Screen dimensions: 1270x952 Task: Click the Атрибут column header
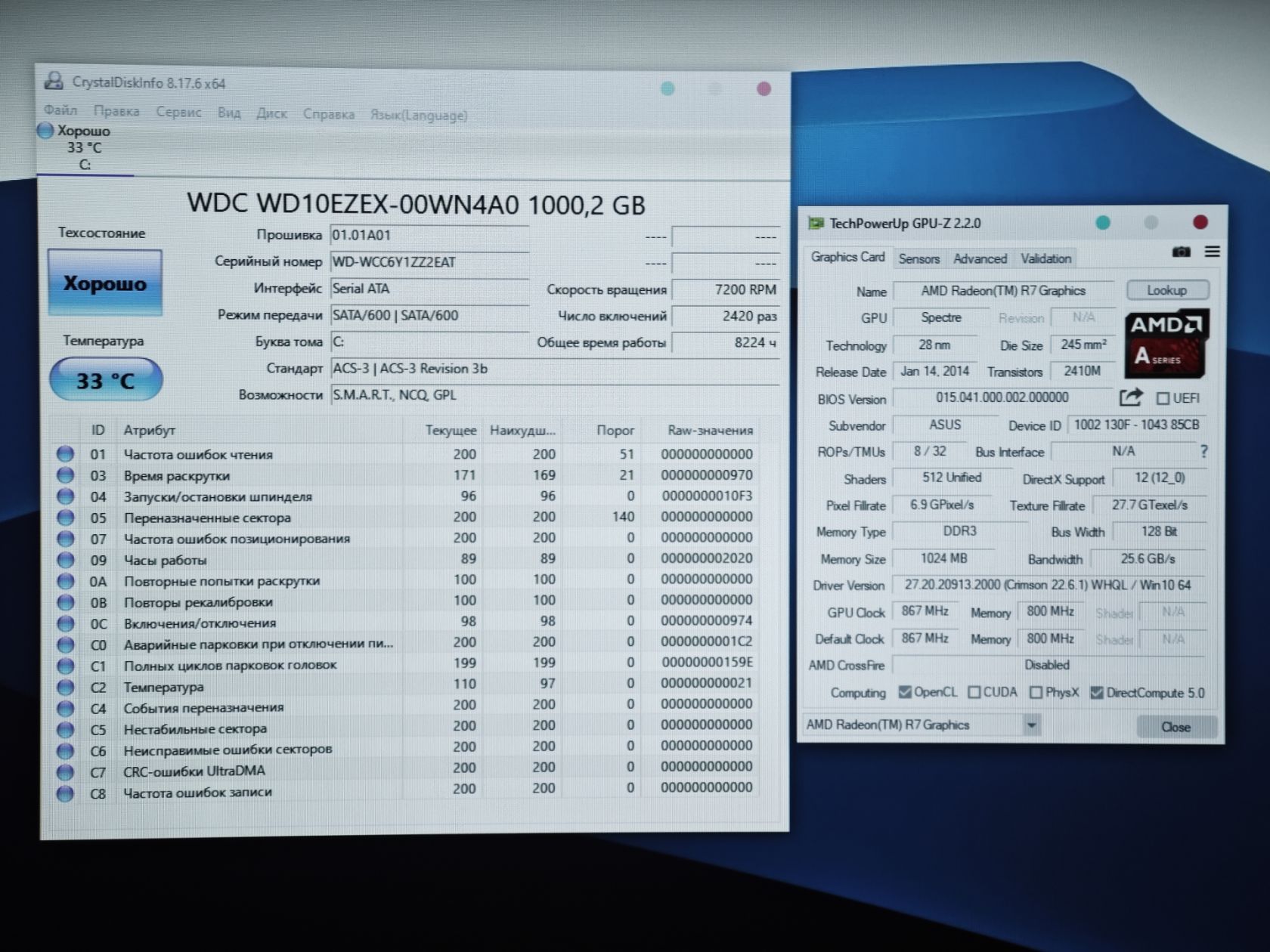click(x=149, y=430)
